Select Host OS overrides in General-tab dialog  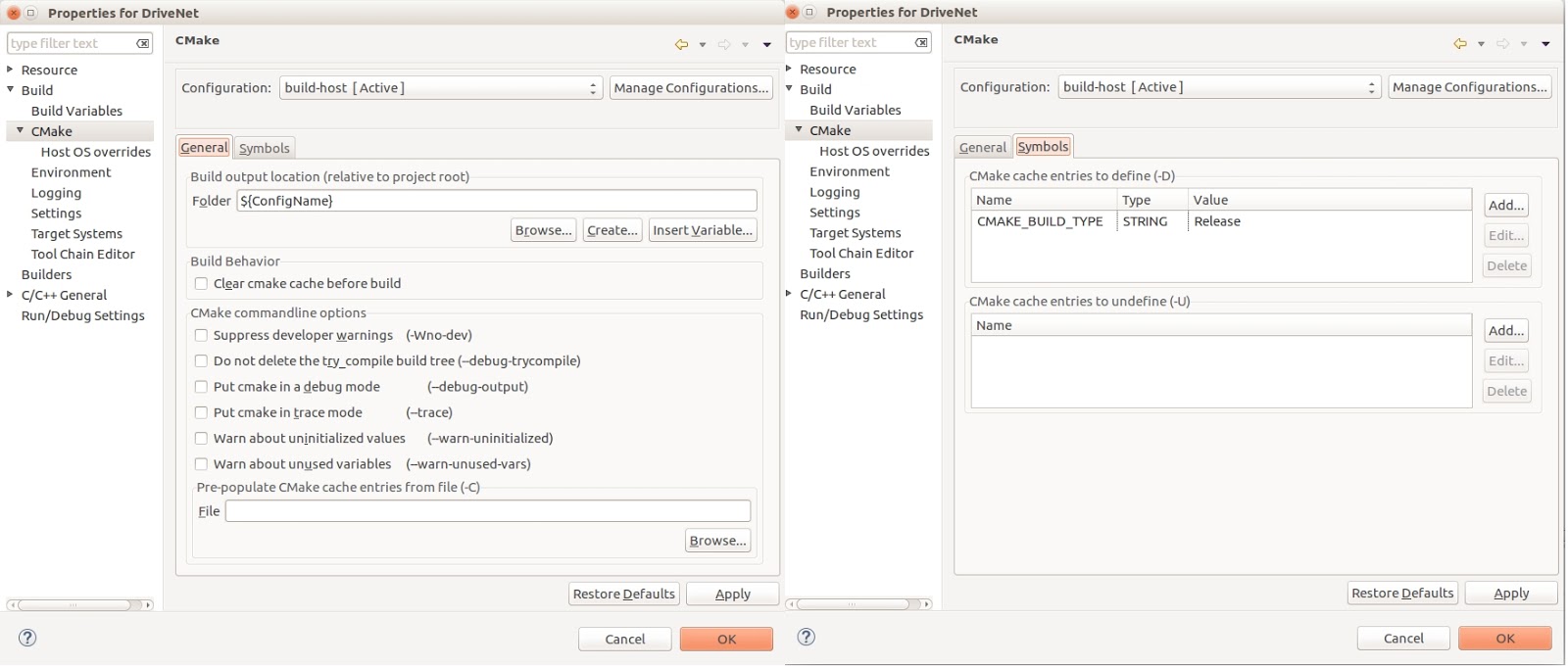[96, 152]
